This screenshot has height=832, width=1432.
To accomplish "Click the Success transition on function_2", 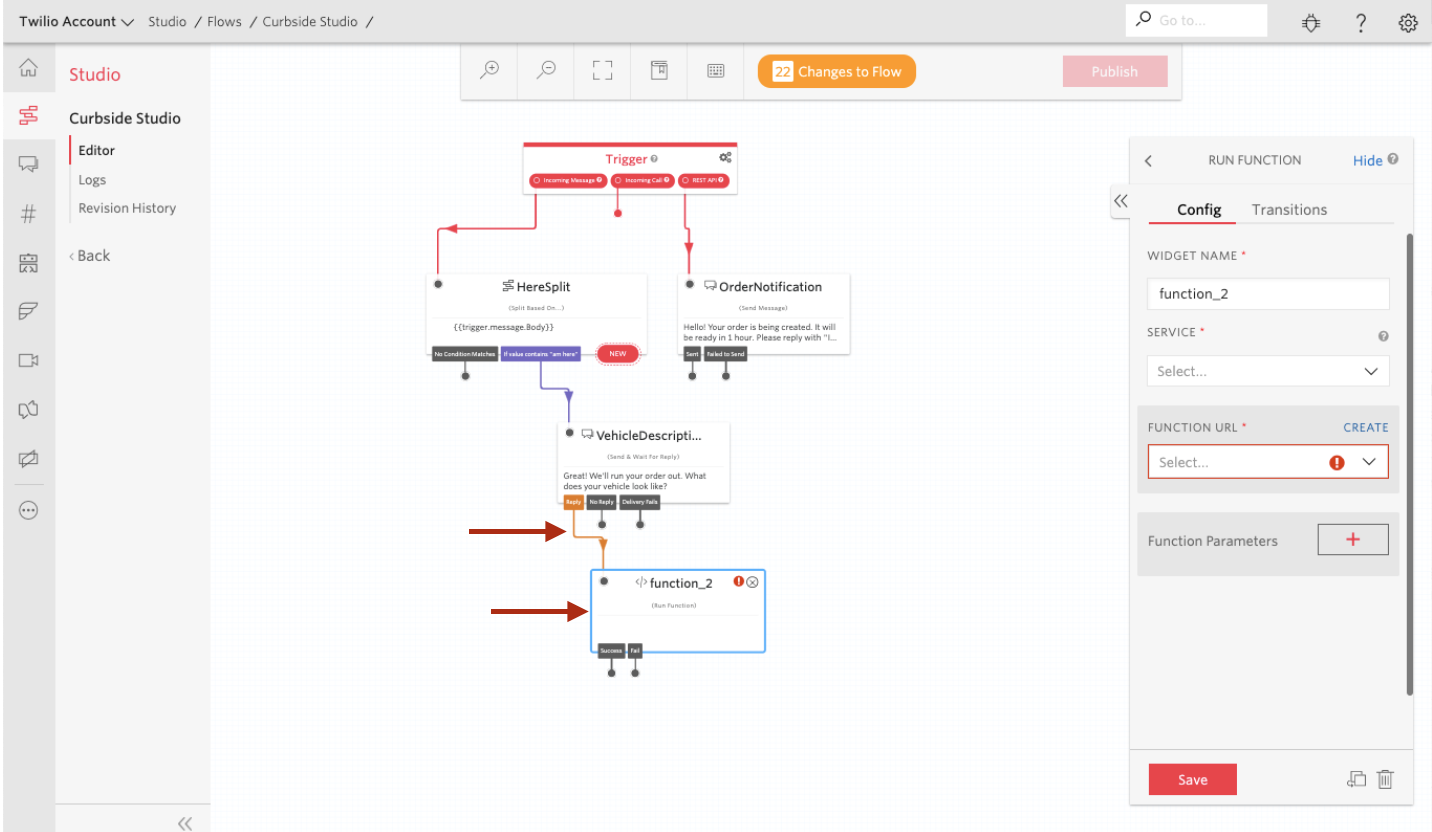I will point(611,650).
